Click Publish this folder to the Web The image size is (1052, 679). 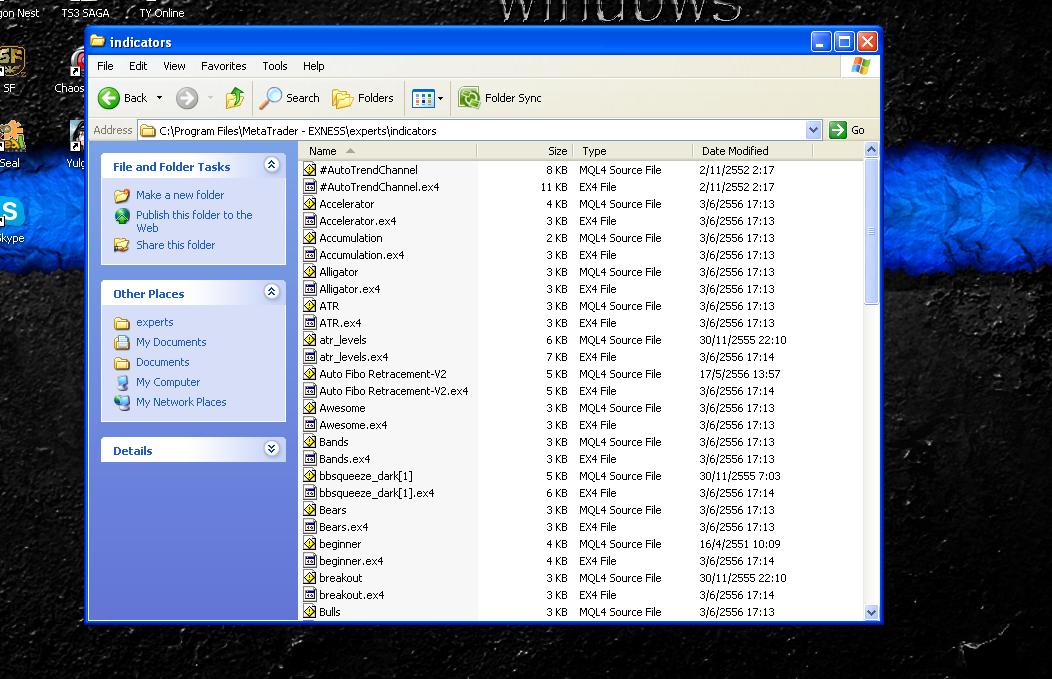(194, 221)
